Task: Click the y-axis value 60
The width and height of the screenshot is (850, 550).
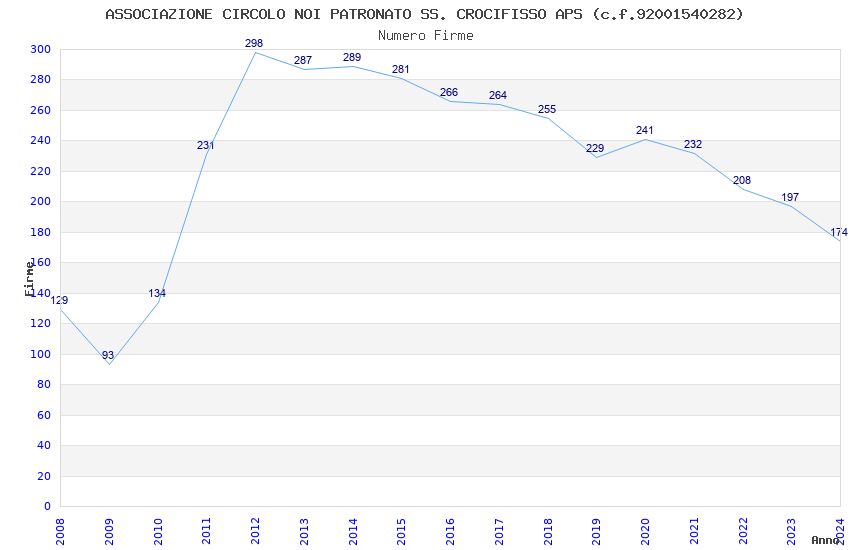Action: coord(44,415)
